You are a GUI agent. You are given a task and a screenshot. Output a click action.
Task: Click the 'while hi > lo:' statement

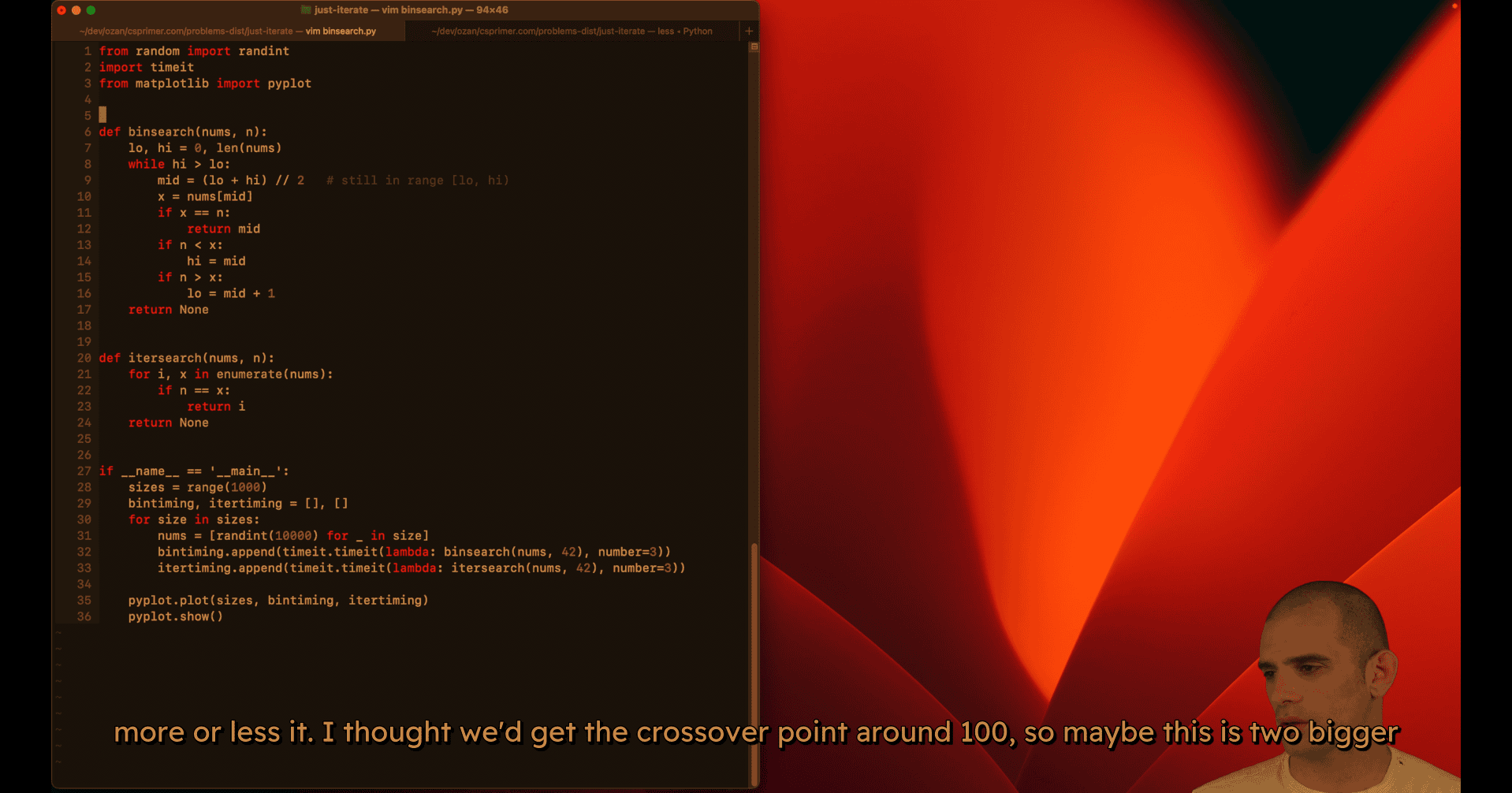179,164
